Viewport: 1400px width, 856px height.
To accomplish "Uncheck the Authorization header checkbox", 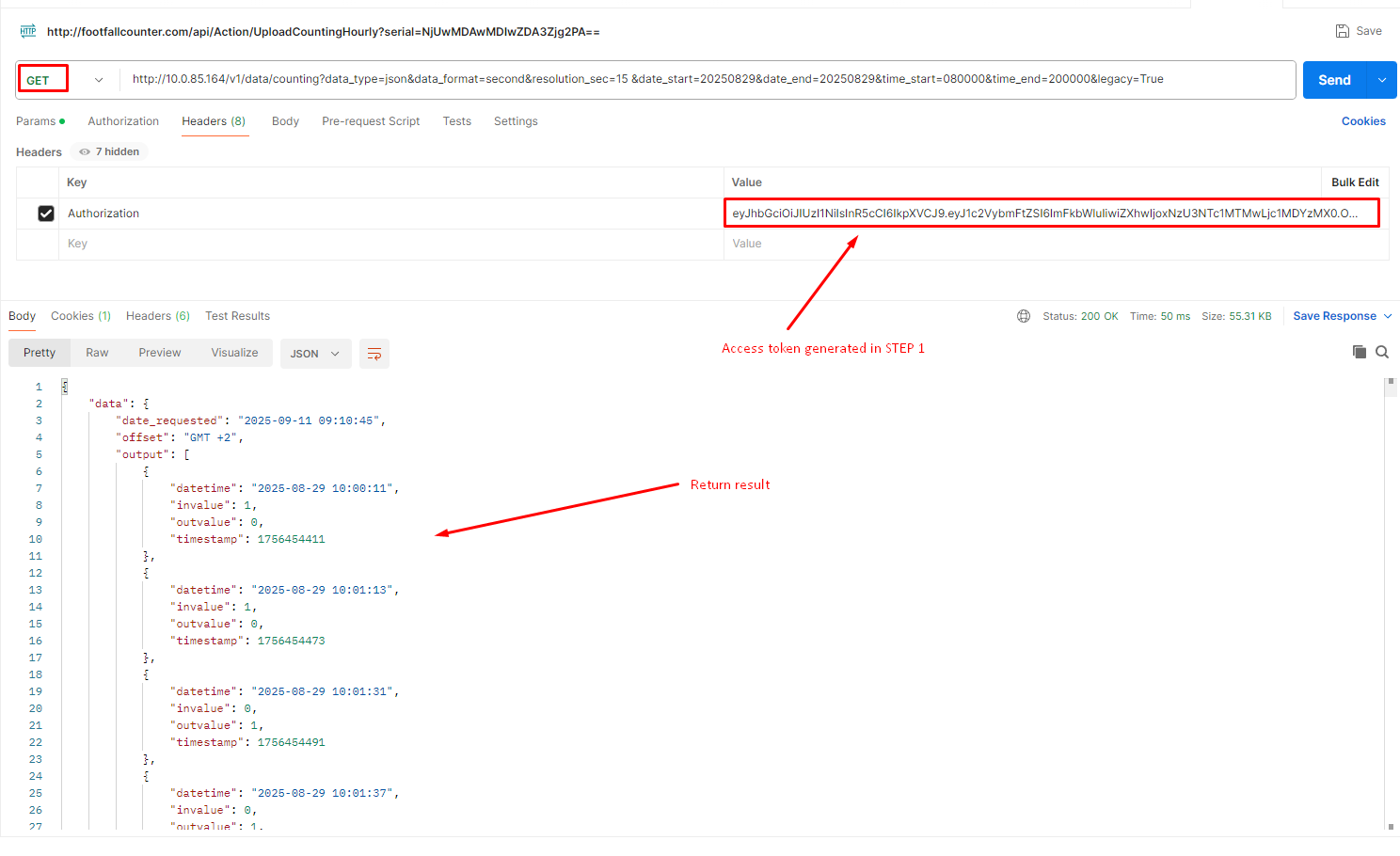I will point(46,214).
